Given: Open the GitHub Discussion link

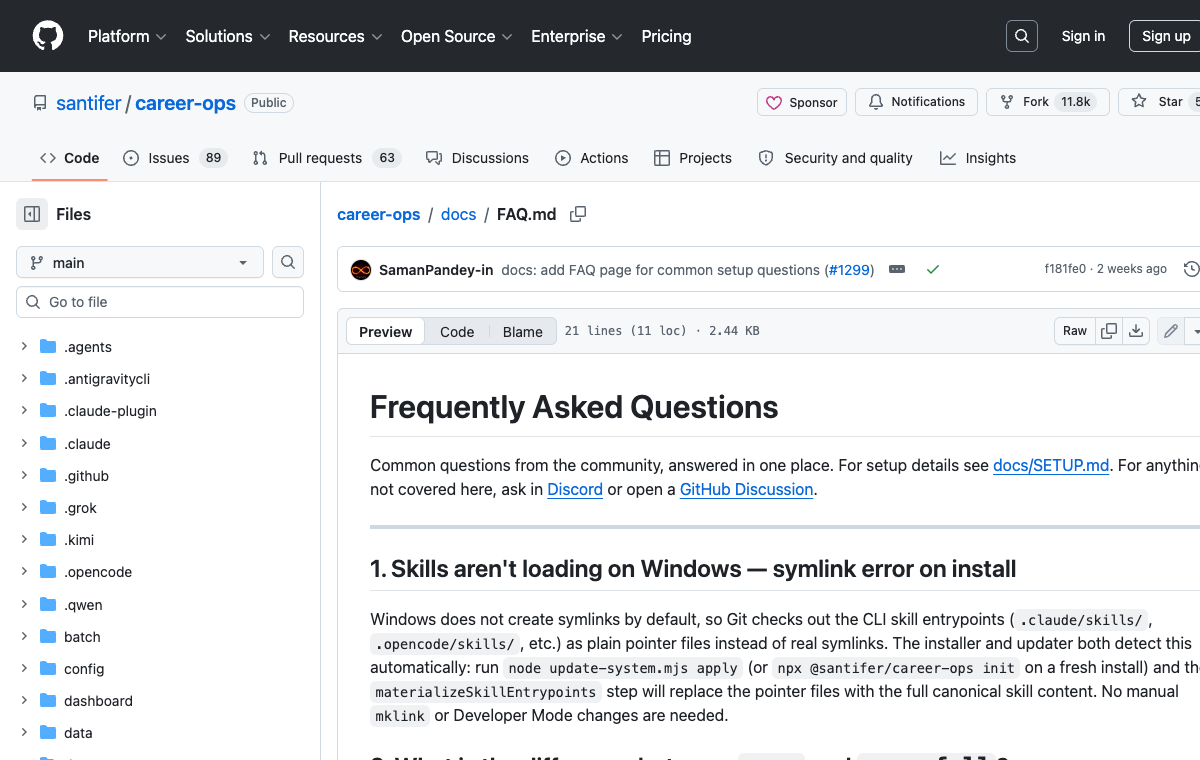Looking at the screenshot, I should click(746, 489).
